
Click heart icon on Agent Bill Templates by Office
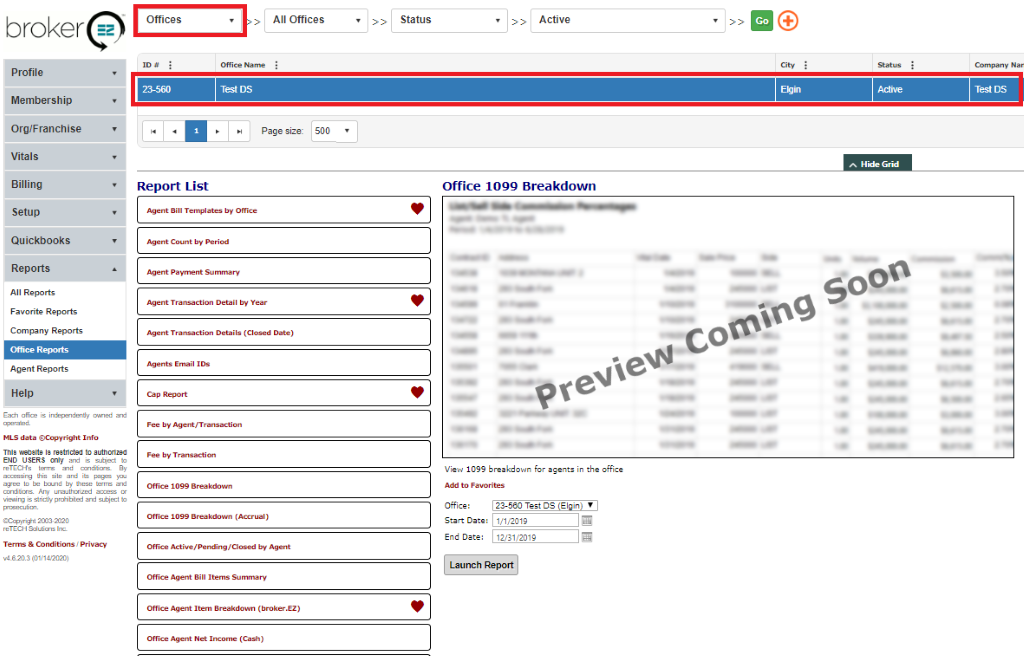(417, 209)
